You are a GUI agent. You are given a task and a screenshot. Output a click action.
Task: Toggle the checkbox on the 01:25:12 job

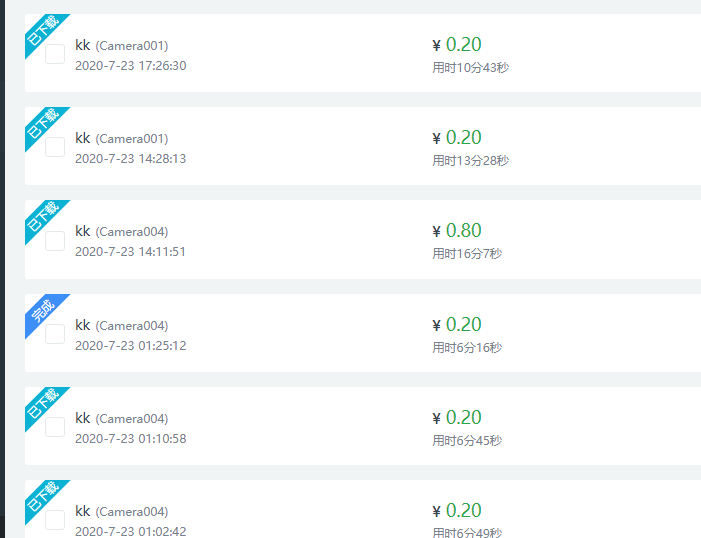pos(55,334)
